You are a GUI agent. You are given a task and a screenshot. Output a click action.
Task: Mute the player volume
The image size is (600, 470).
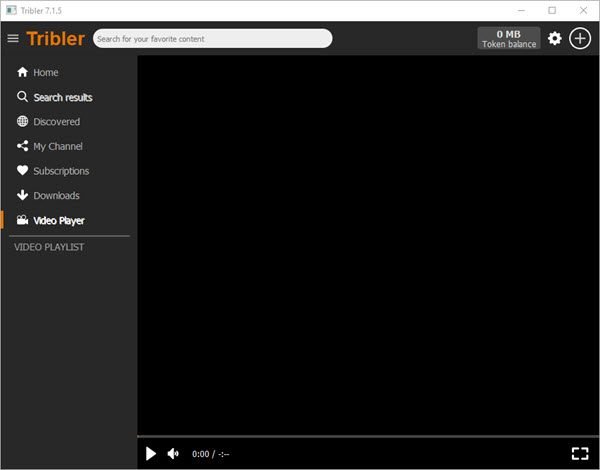pos(173,454)
